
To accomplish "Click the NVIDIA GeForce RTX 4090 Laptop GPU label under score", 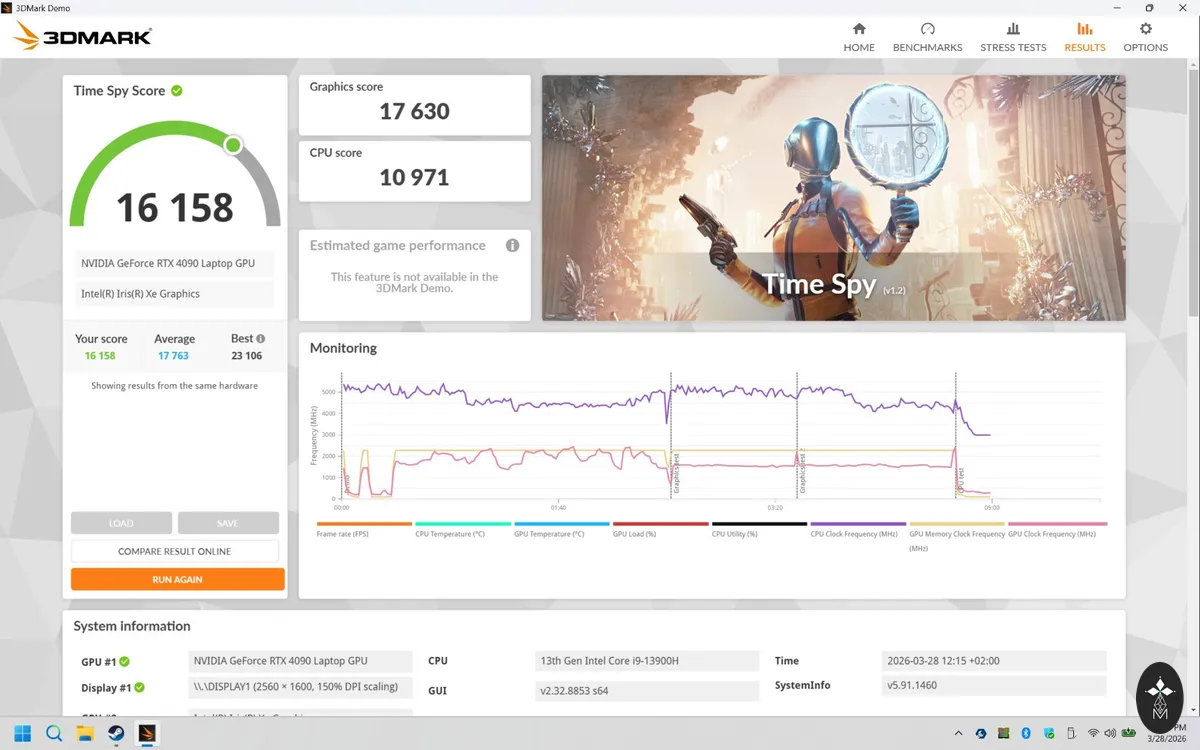I will click(175, 264).
